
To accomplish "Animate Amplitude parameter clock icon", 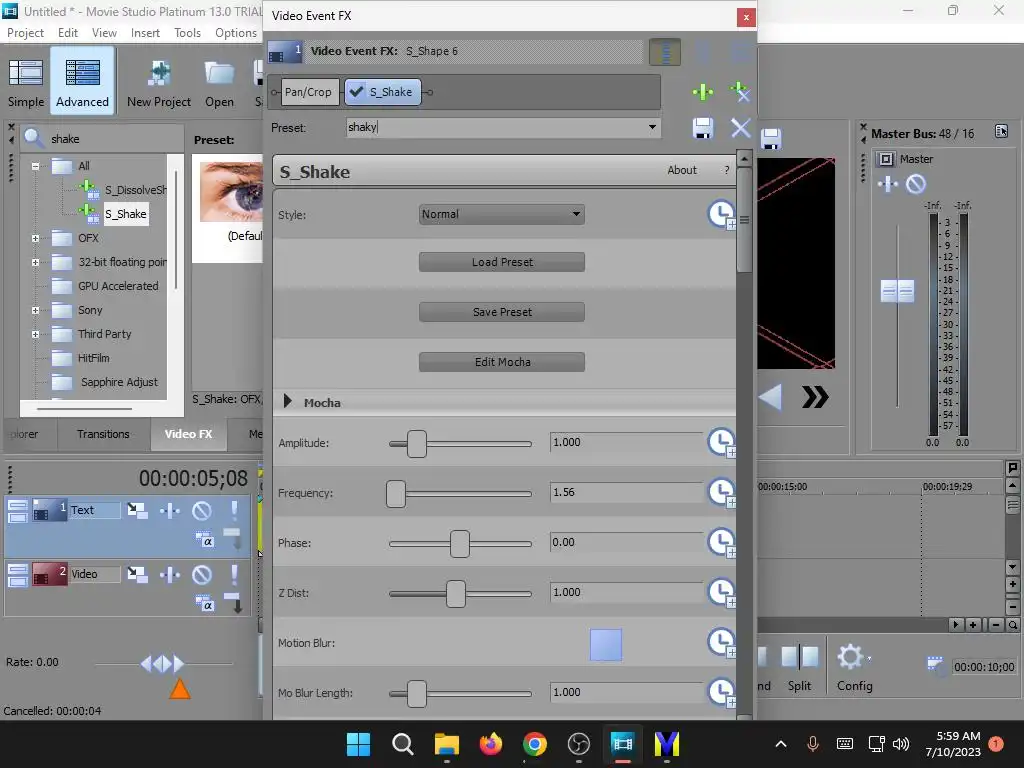I will click(722, 443).
